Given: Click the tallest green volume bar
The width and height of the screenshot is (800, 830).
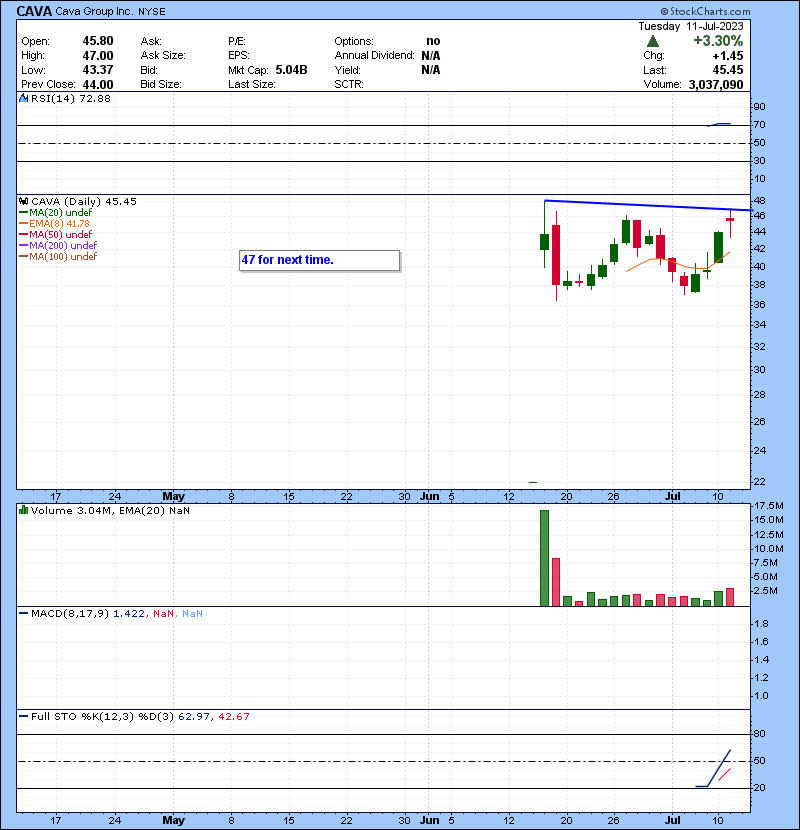Looking at the screenshot, I should coord(544,558).
